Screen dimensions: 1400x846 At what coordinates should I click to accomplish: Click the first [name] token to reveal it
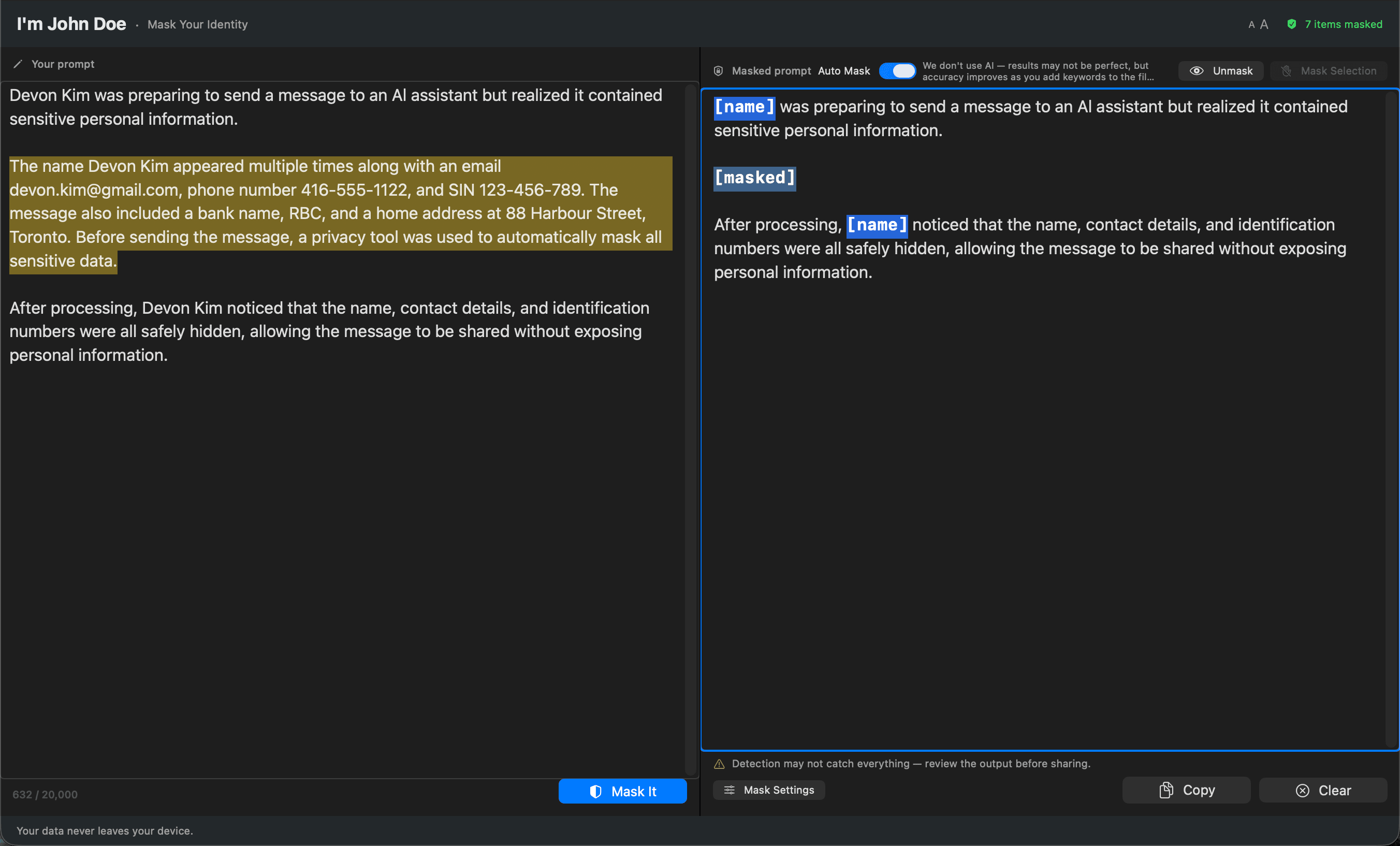pyautogui.click(x=743, y=107)
